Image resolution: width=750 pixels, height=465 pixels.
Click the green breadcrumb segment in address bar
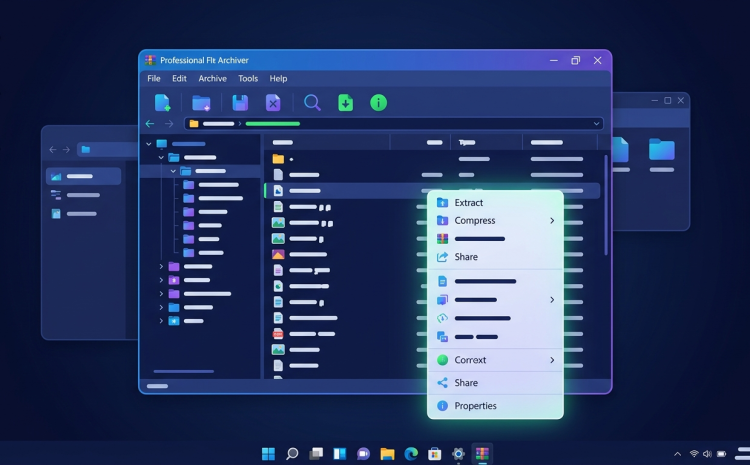coord(273,124)
